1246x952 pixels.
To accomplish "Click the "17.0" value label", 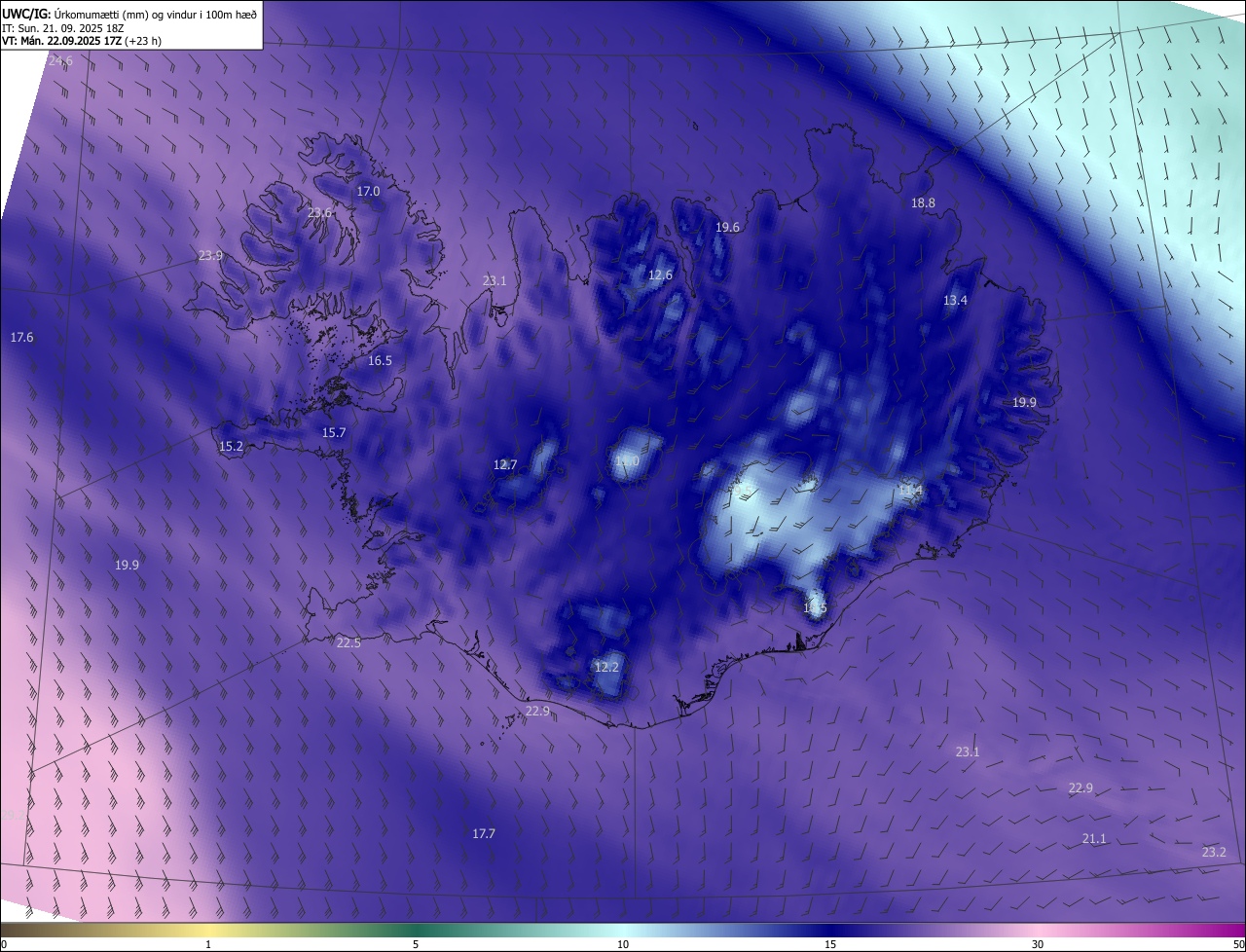I will 368,192.
